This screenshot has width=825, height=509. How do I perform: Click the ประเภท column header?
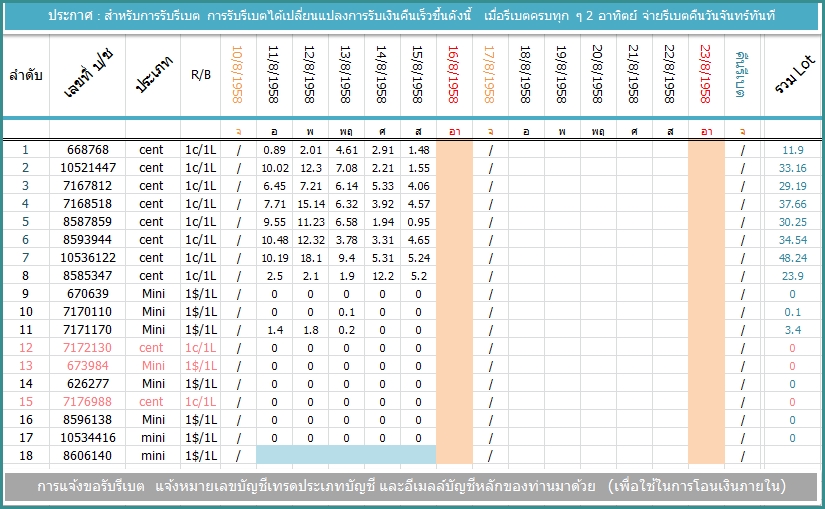pos(153,75)
